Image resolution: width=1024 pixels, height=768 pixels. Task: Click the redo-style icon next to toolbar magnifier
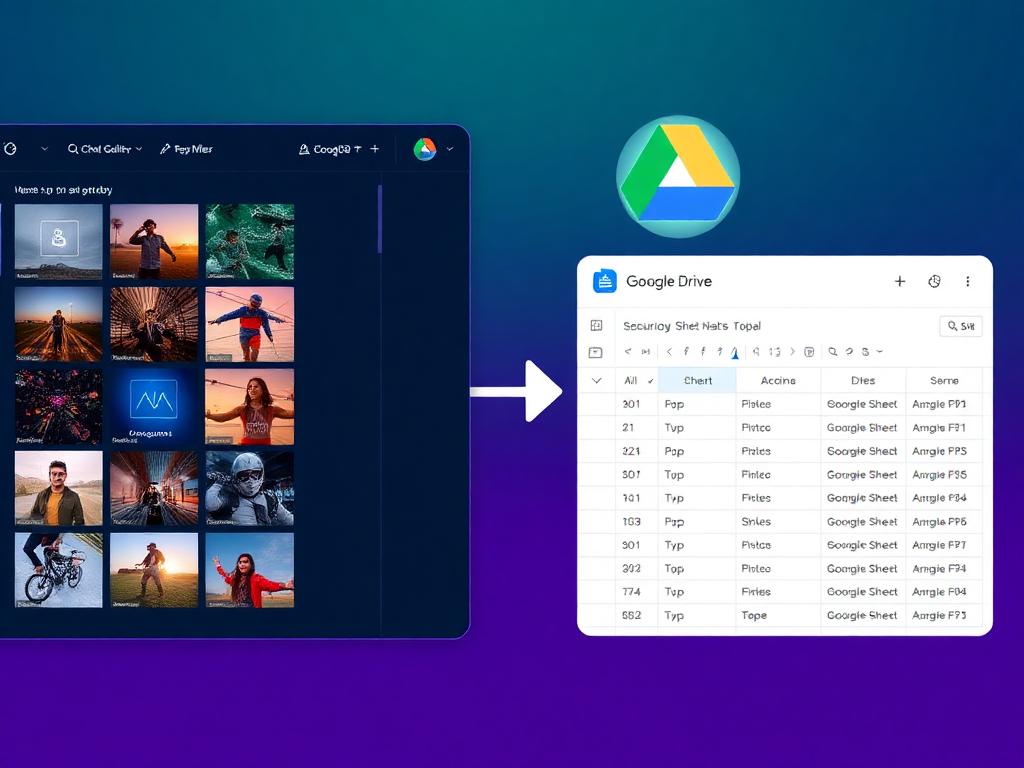[x=849, y=352]
